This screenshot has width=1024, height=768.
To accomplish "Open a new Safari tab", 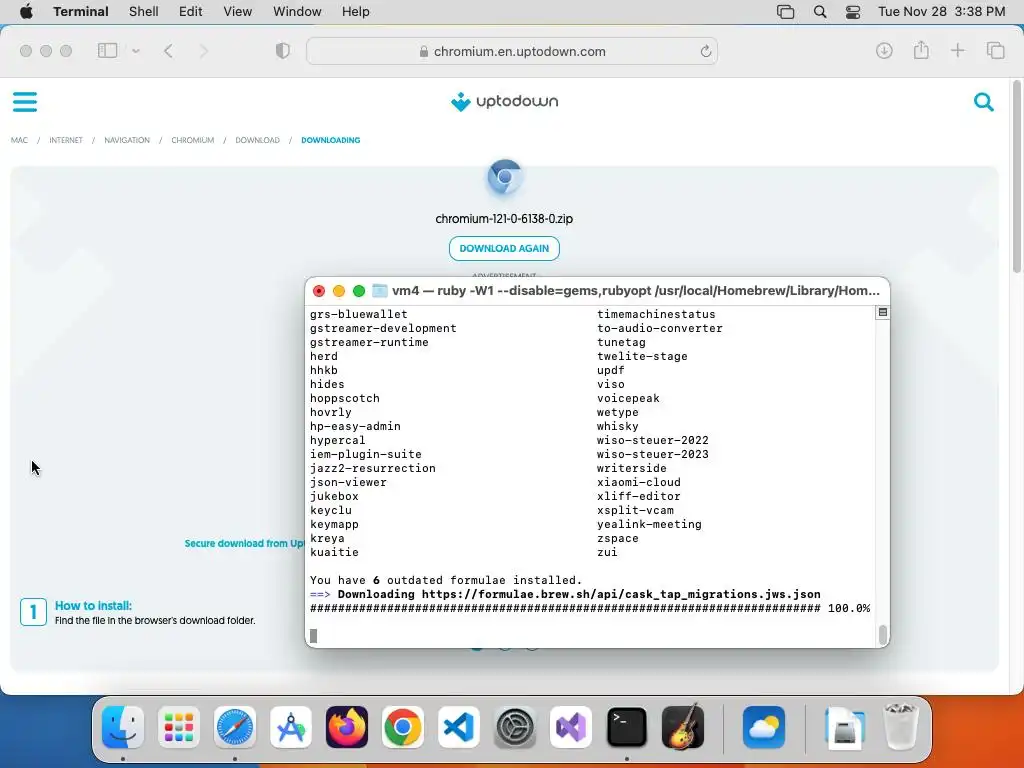I will (x=957, y=50).
